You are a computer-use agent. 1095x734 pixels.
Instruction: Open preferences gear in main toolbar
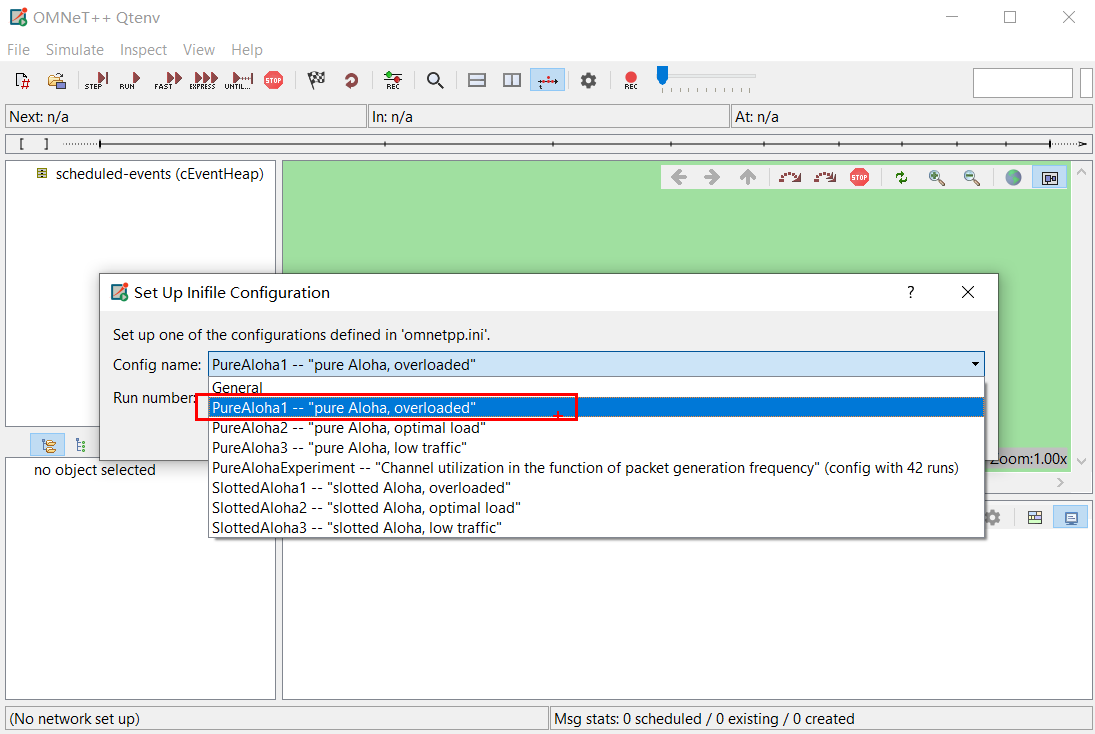point(589,80)
